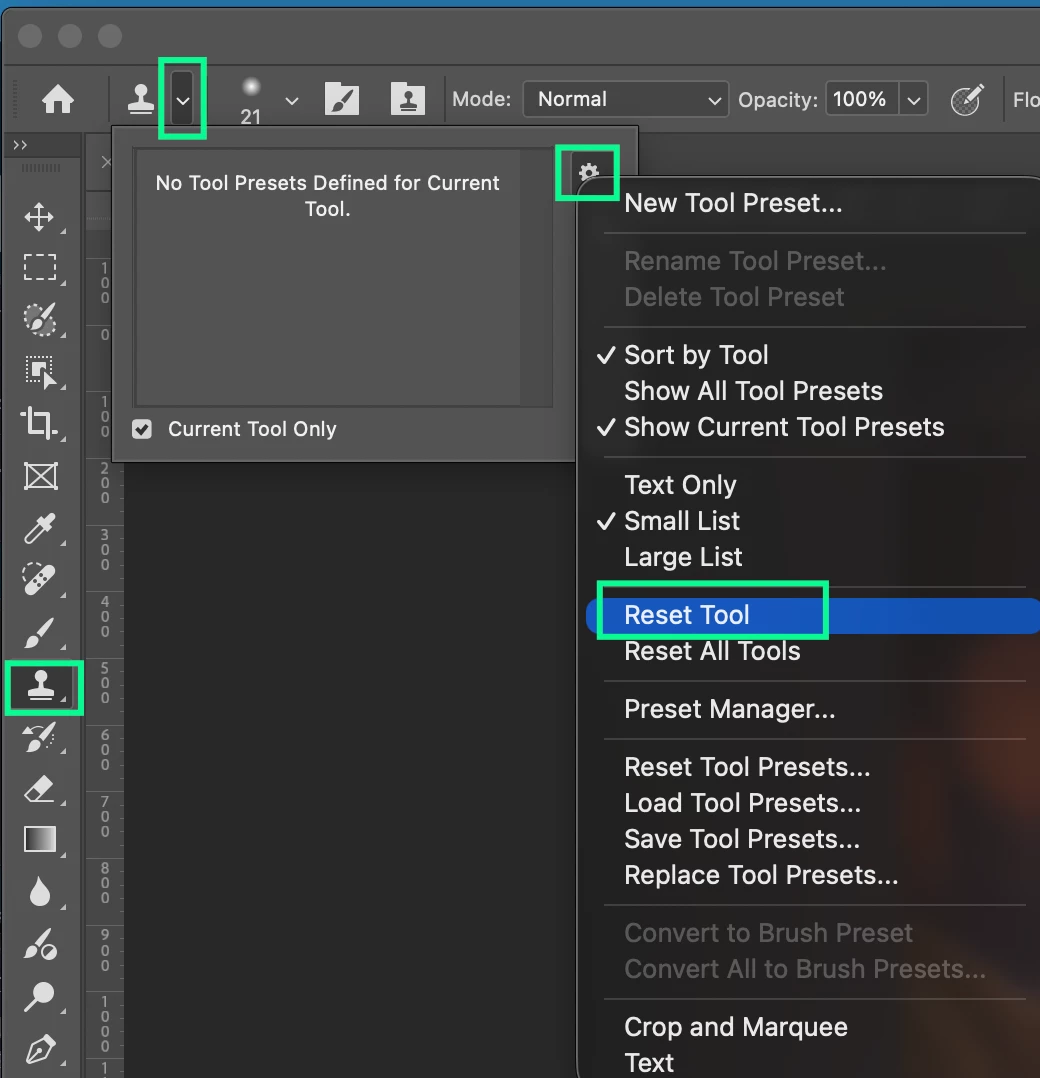
Task: Load Text presets entry
Action: (649, 1063)
